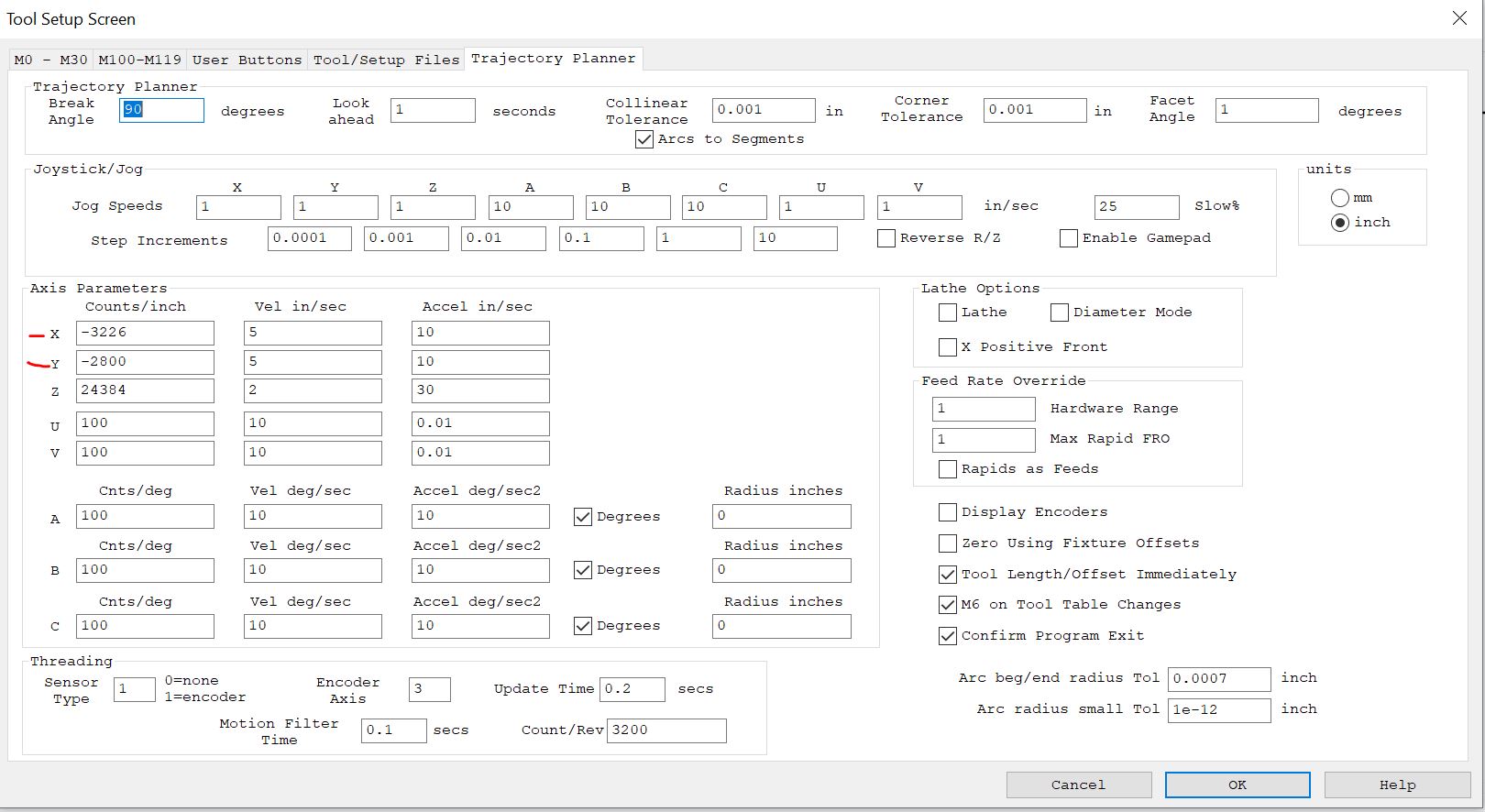1485x812 pixels.
Task: Select the inch units radio button
Action: click(1340, 223)
